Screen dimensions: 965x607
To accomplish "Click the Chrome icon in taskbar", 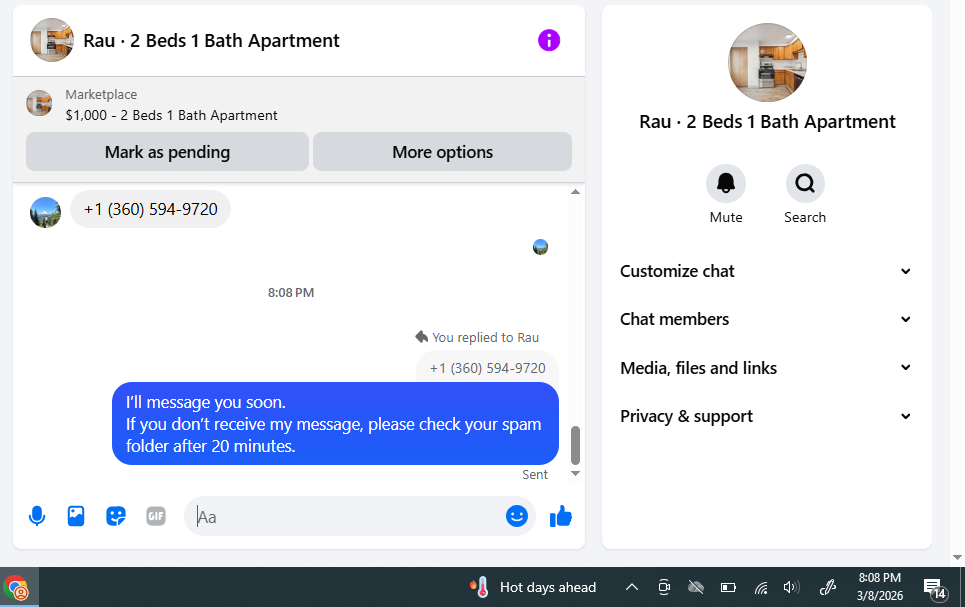I will (x=16, y=588).
